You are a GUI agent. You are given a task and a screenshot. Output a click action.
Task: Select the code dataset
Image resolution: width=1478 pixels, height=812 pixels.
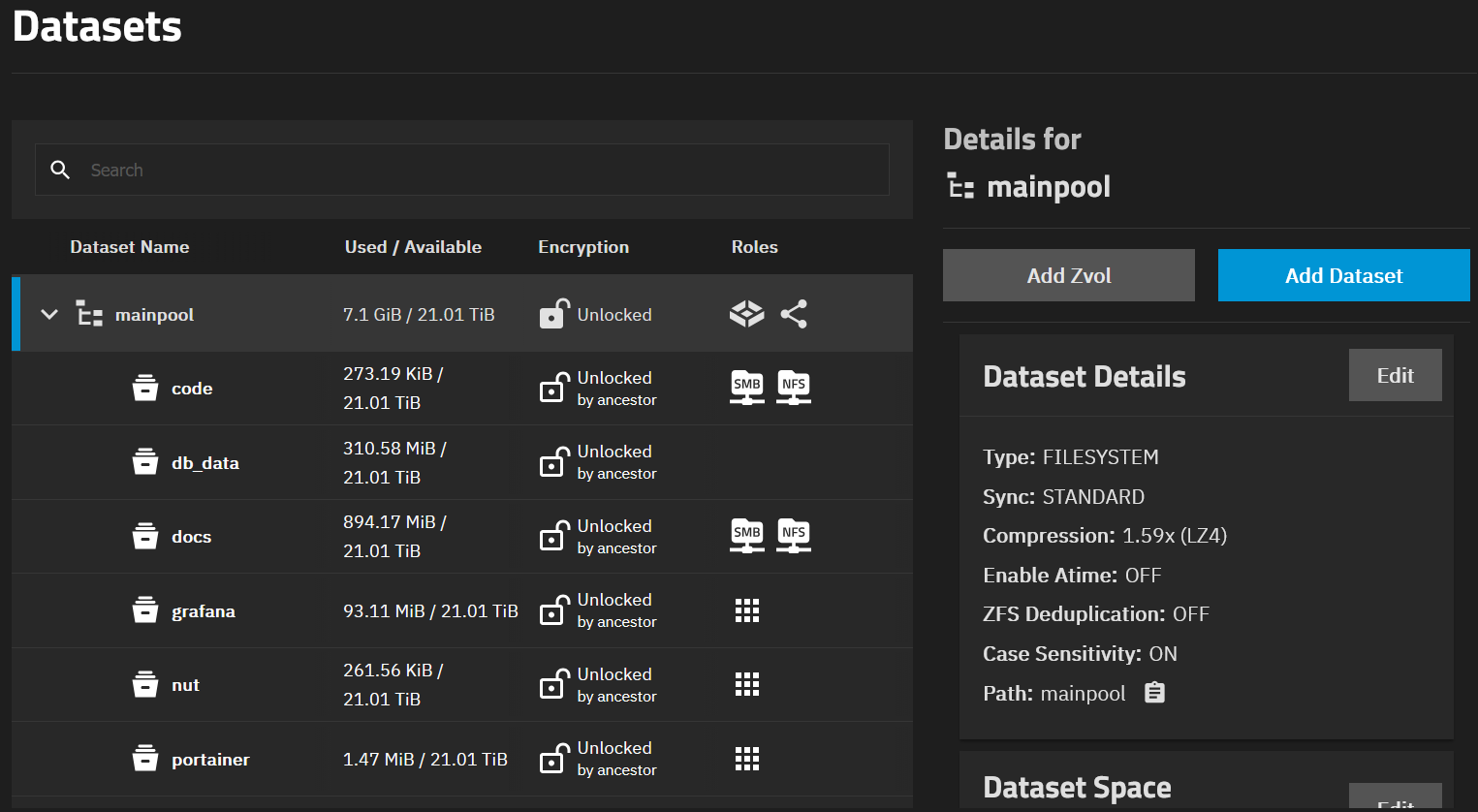pos(192,388)
